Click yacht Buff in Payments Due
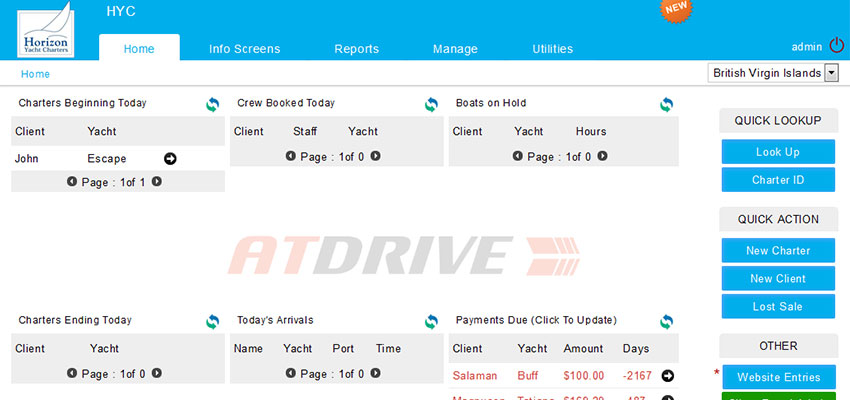Viewport: 850px width, 400px height. 527,376
